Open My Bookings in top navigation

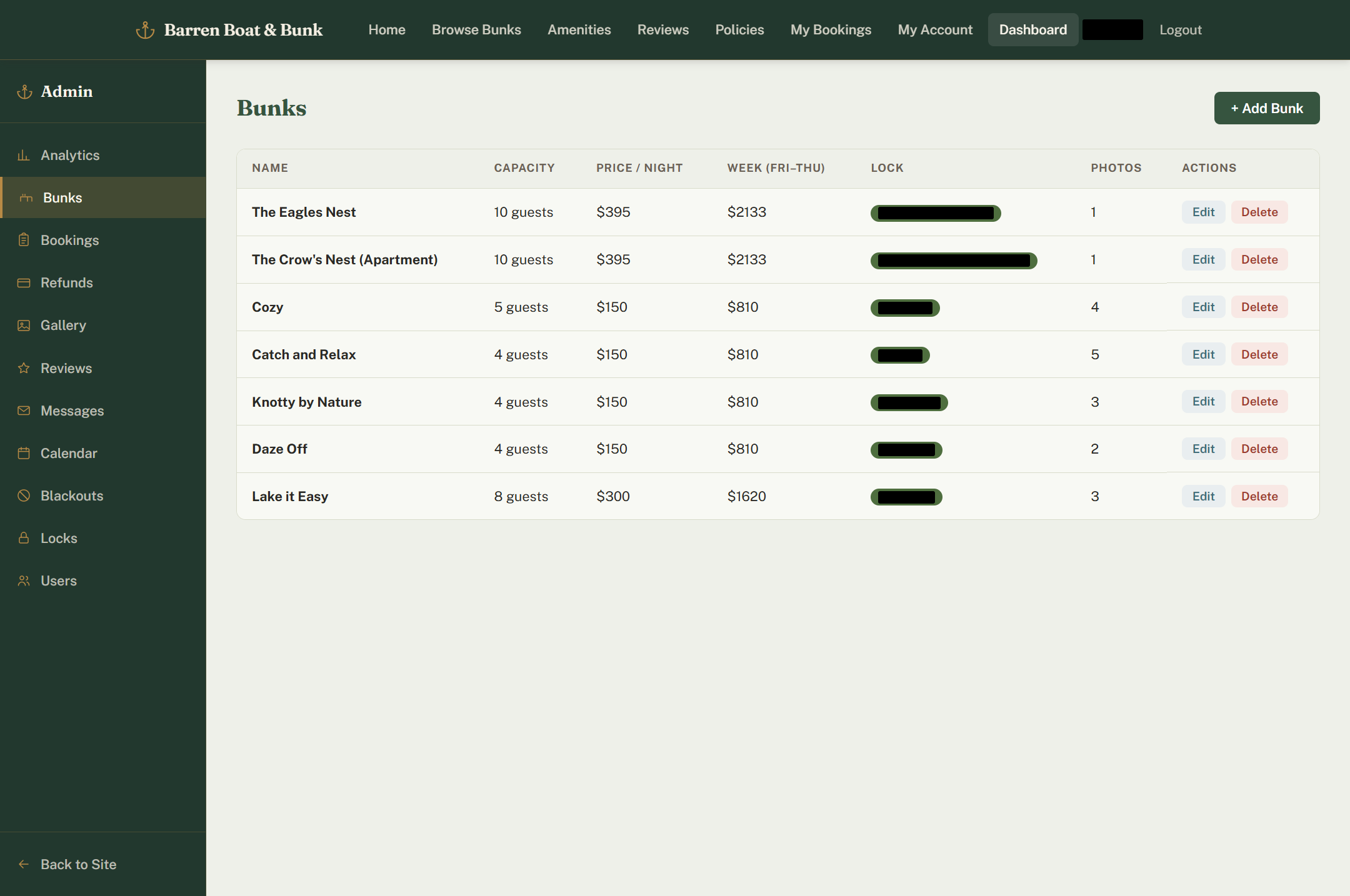pyautogui.click(x=831, y=30)
